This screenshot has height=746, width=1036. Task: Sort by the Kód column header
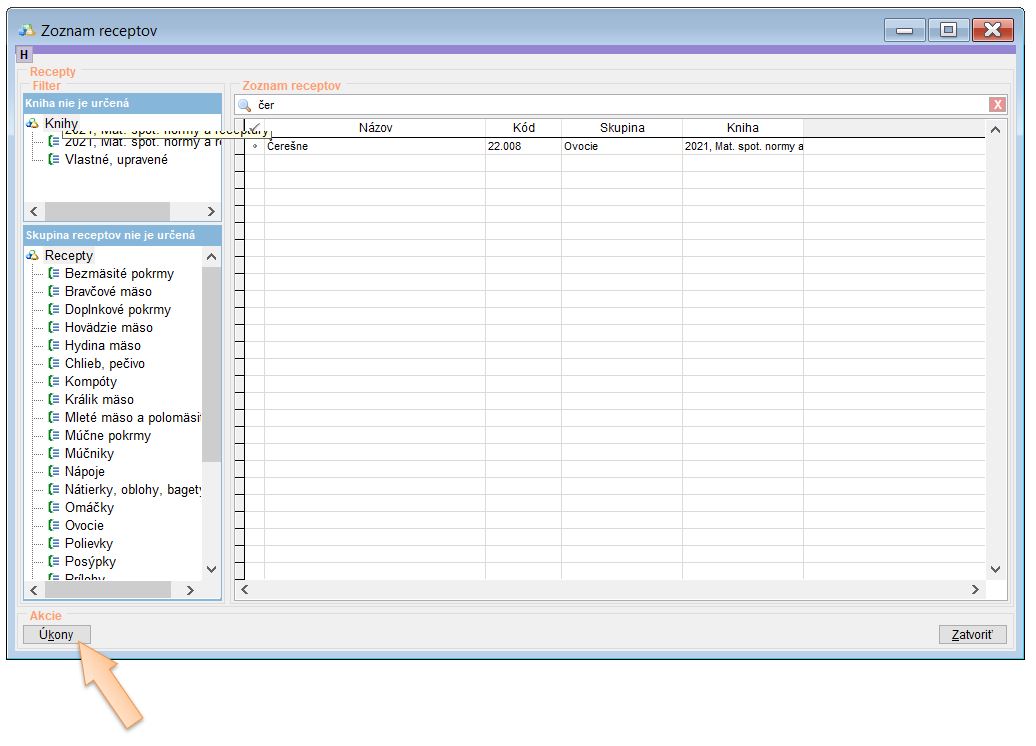point(523,128)
